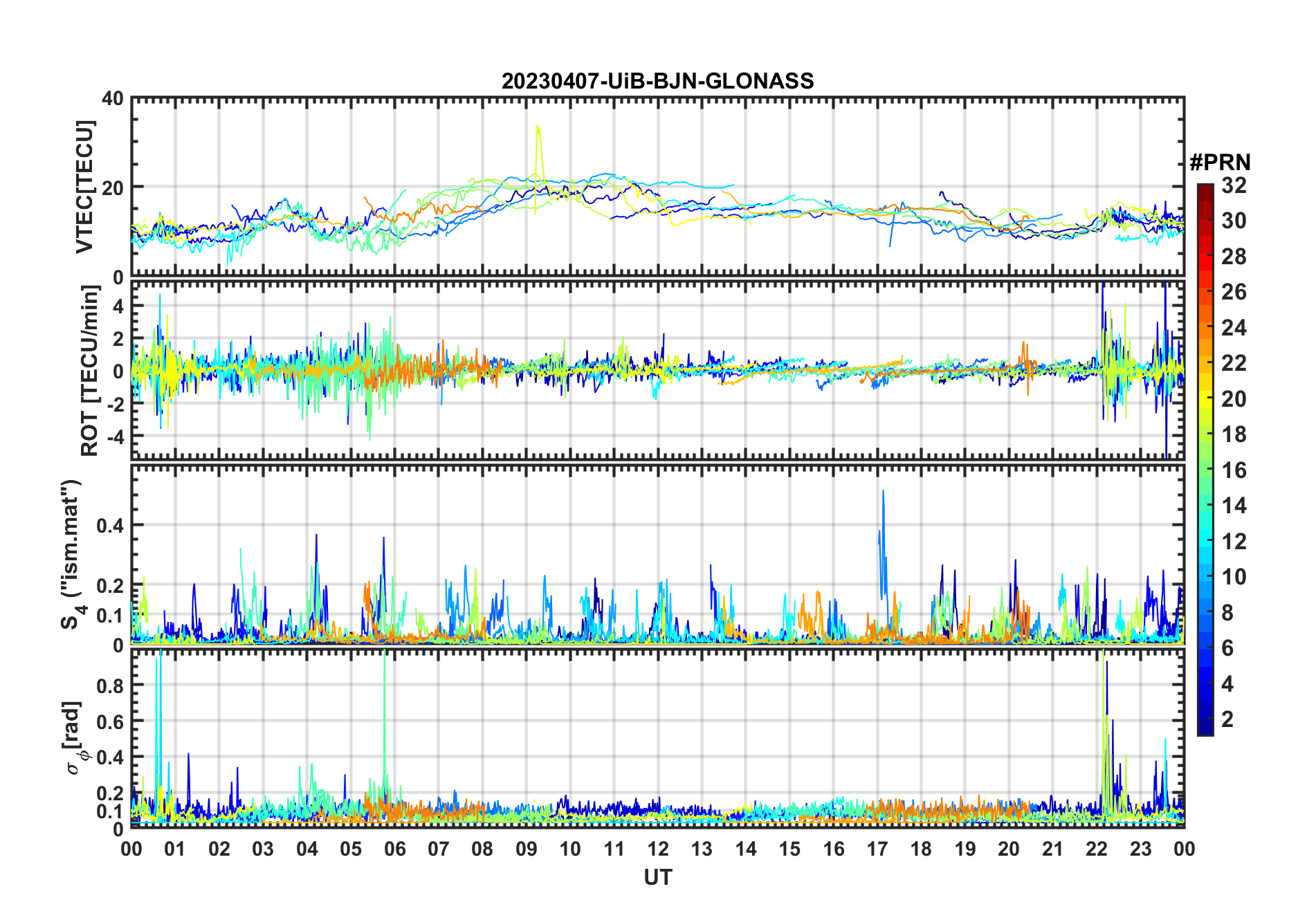
Task: Click the yellow VTEC spike after 09 UT
Action: click(538, 129)
